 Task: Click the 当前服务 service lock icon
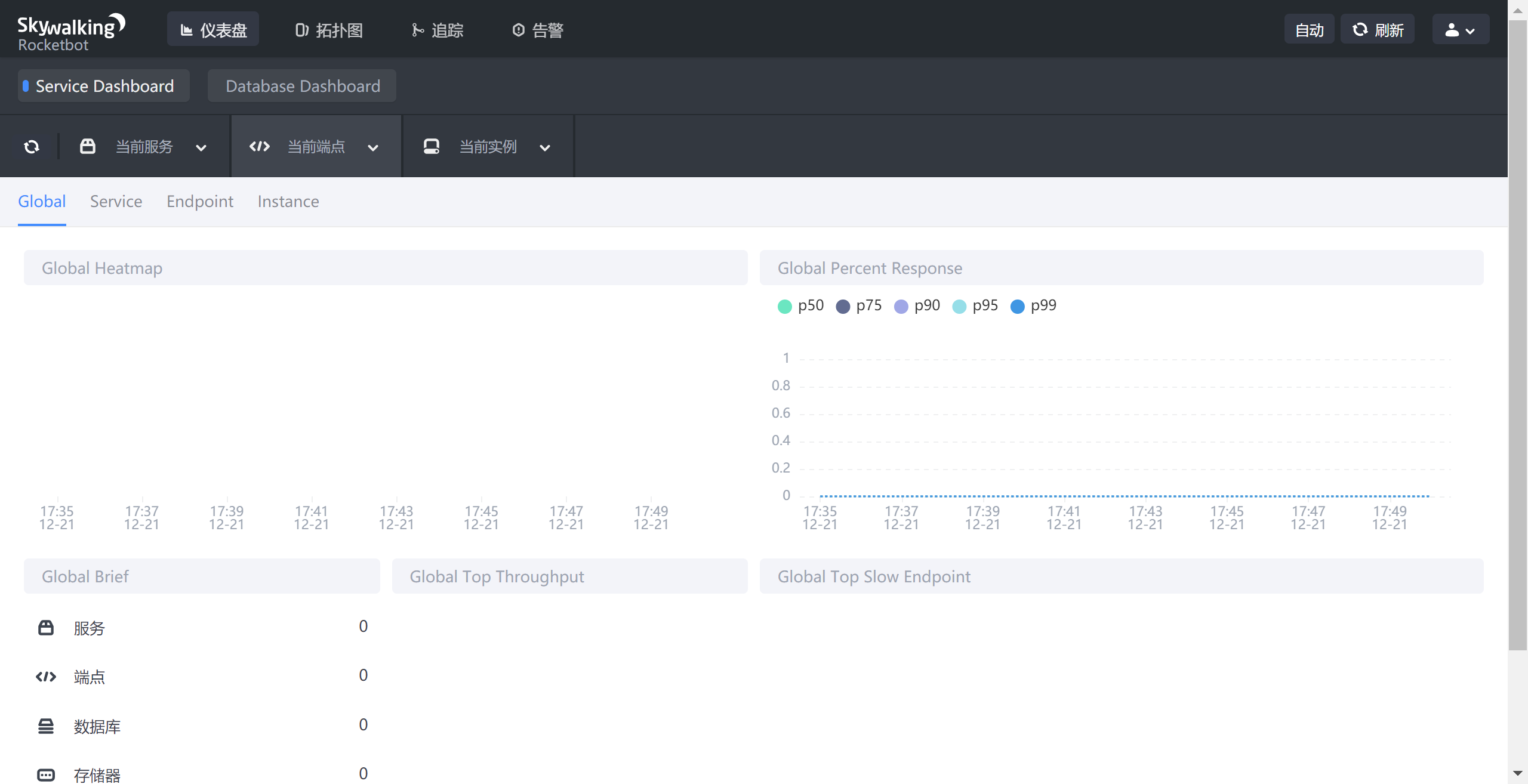point(88,146)
